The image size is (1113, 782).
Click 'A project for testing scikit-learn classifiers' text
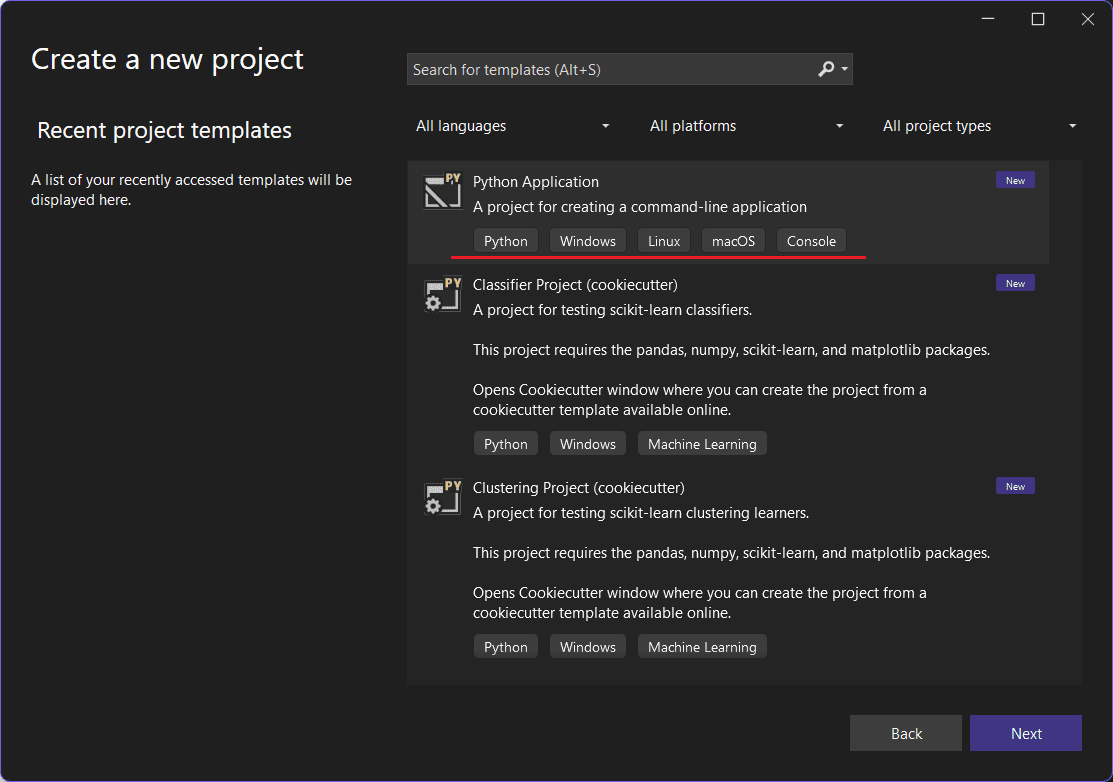[613, 310]
